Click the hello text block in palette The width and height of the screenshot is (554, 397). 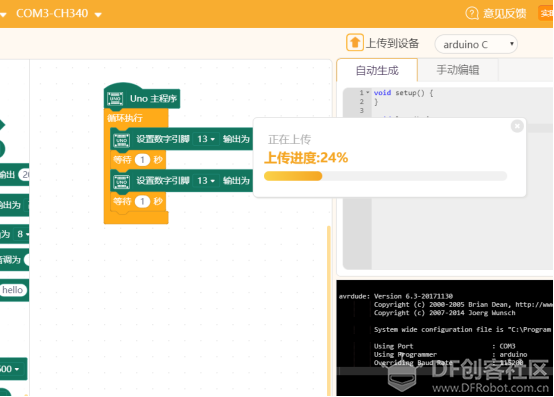pos(13,290)
